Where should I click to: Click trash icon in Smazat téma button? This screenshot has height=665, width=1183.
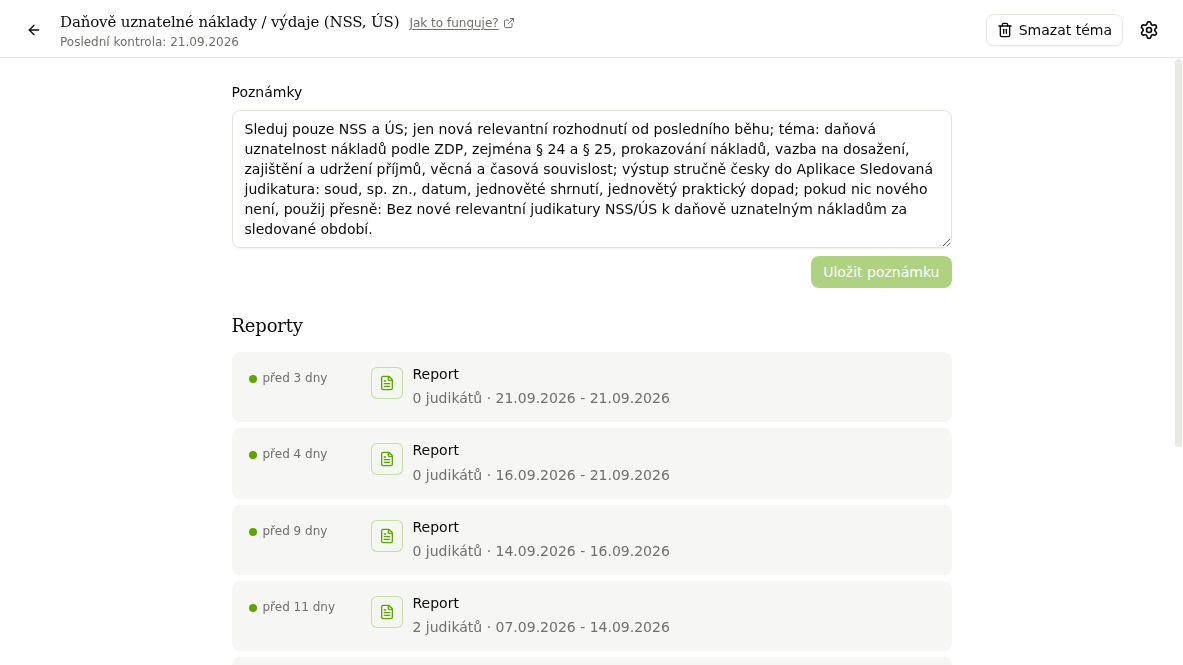click(1004, 30)
